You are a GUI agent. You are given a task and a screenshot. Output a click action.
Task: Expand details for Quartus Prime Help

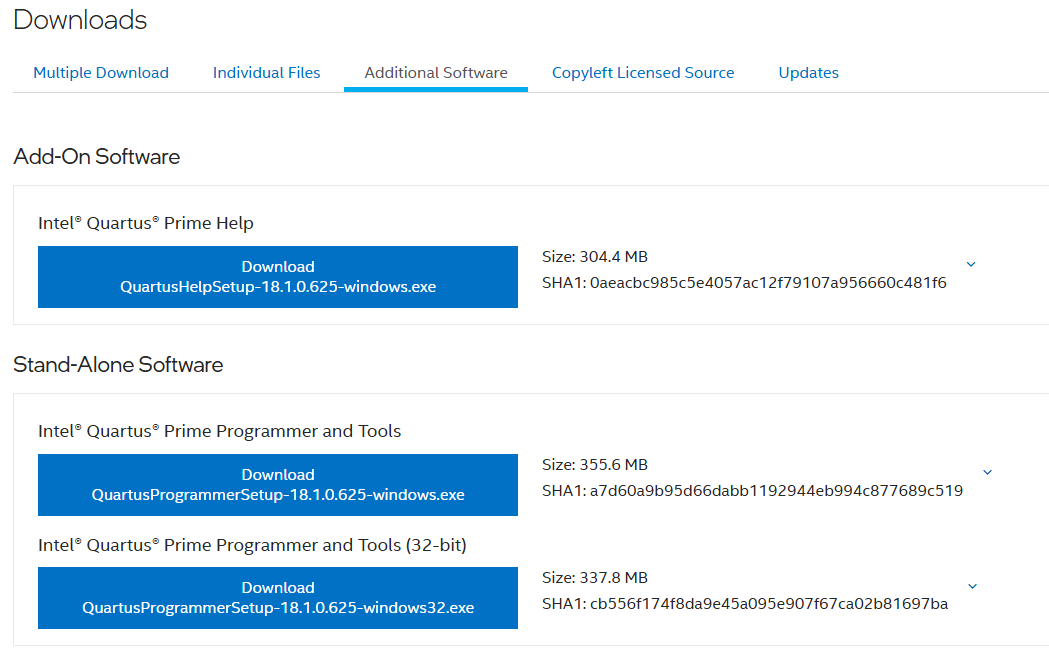click(x=971, y=265)
